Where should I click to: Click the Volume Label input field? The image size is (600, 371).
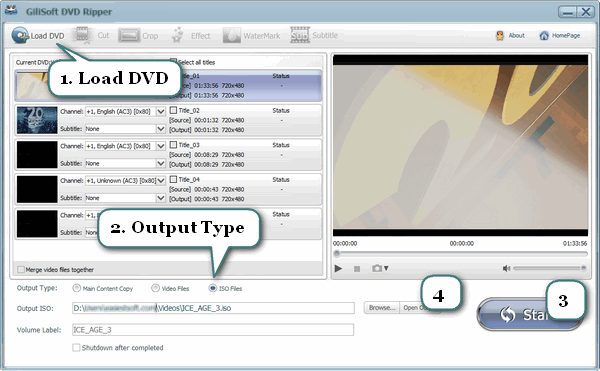(x=213, y=330)
